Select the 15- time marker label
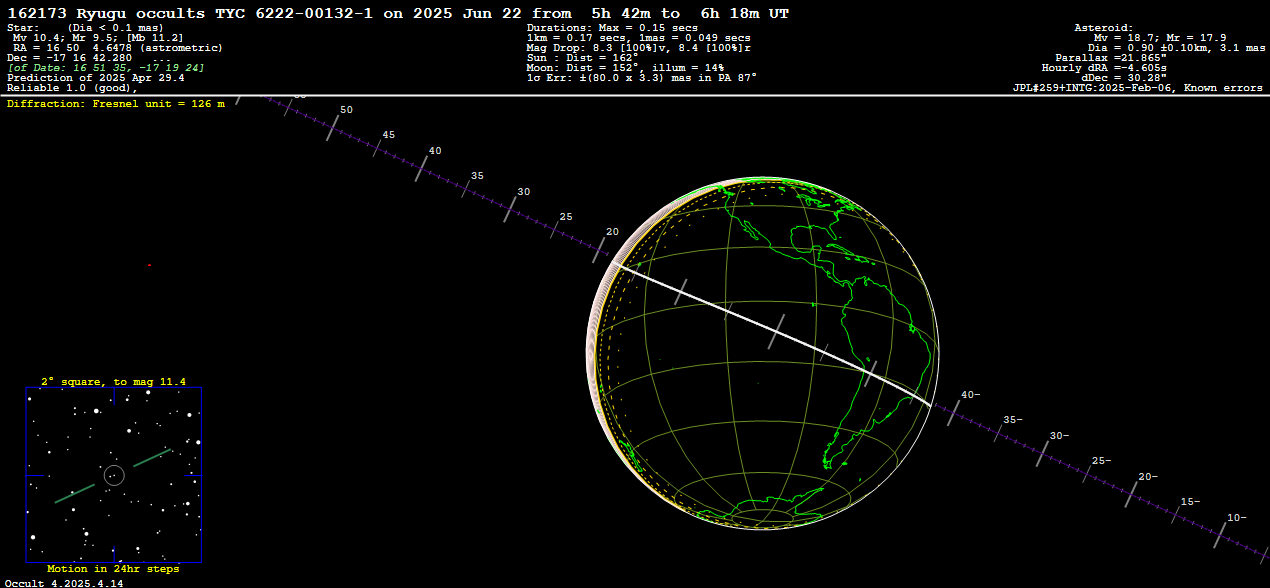Image resolution: width=1270 pixels, height=588 pixels. (1190, 501)
